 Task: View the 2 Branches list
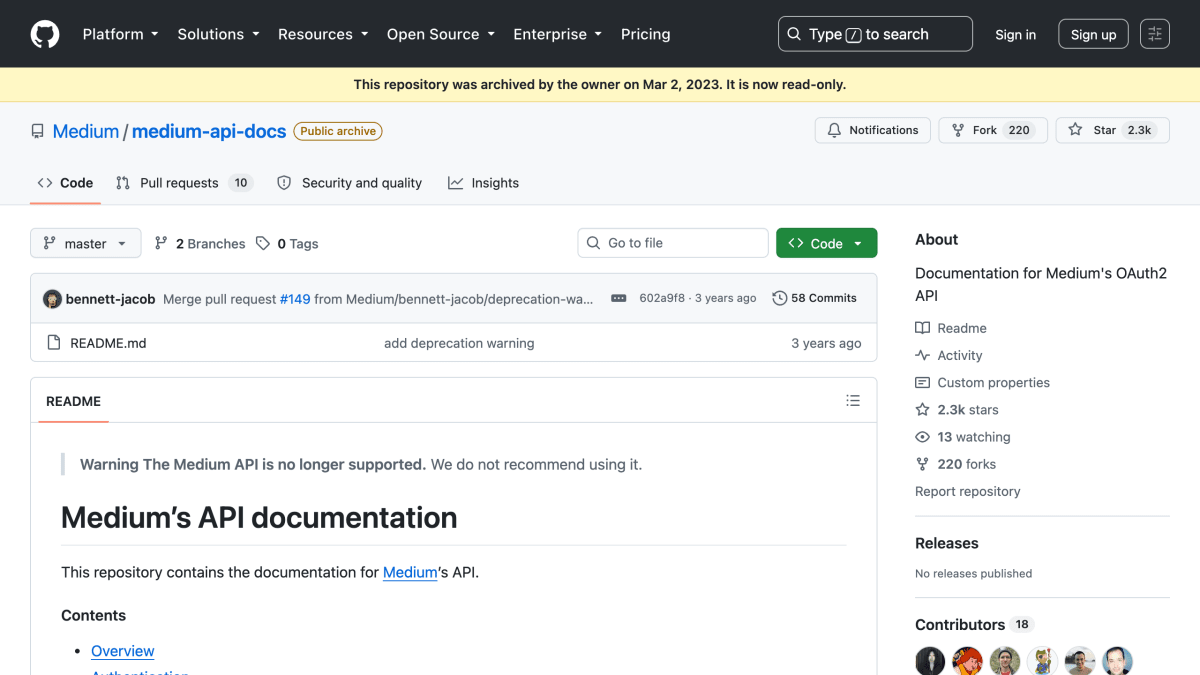[x=199, y=243]
